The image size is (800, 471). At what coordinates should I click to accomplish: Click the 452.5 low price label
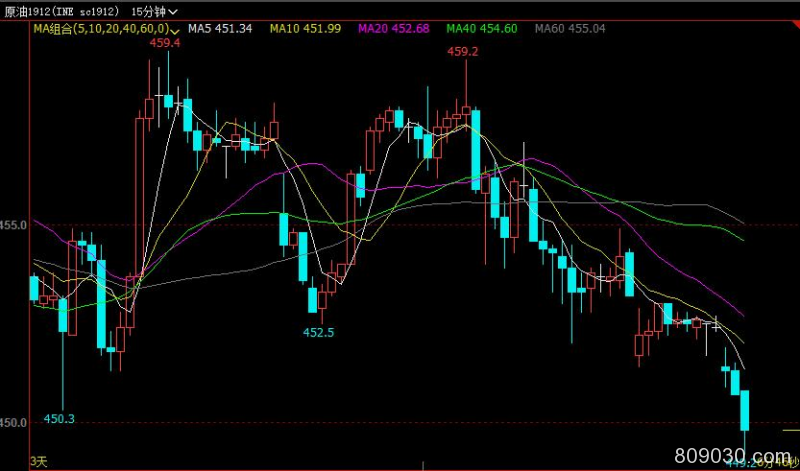coord(318,333)
